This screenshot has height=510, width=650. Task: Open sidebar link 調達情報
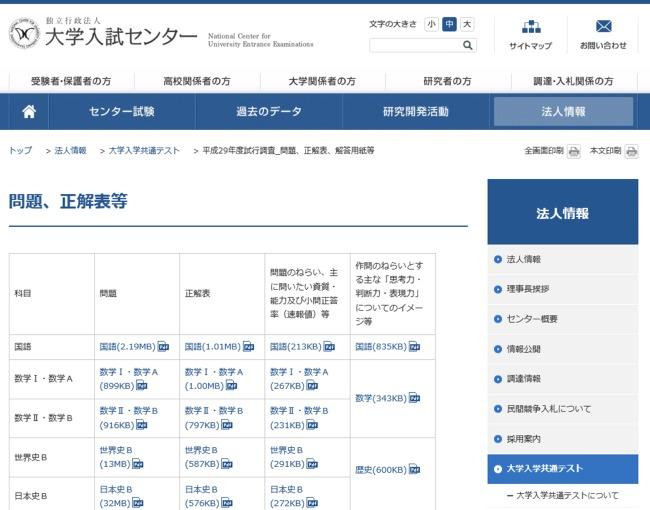coord(563,379)
